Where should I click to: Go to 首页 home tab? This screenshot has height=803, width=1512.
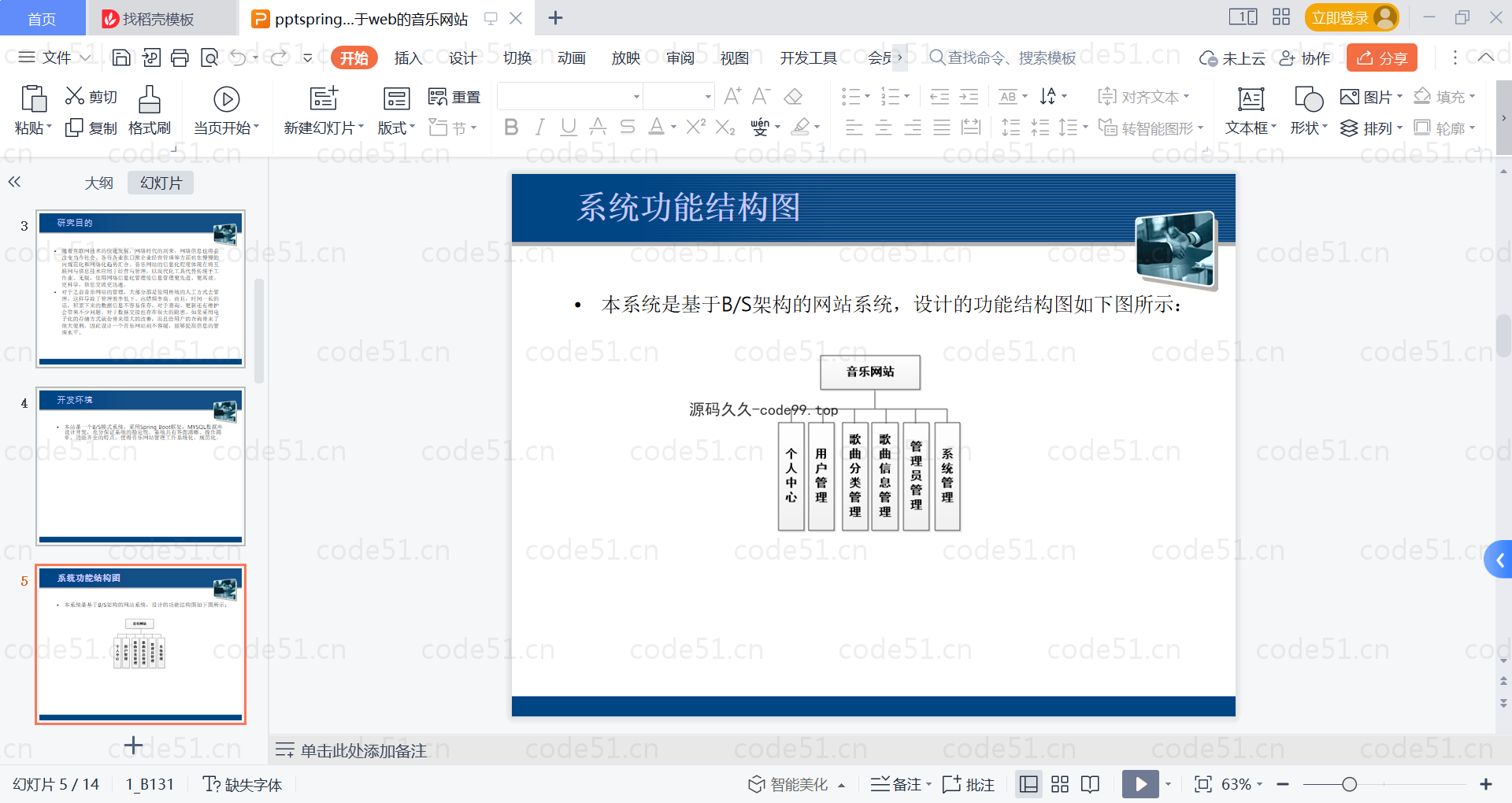click(42, 18)
